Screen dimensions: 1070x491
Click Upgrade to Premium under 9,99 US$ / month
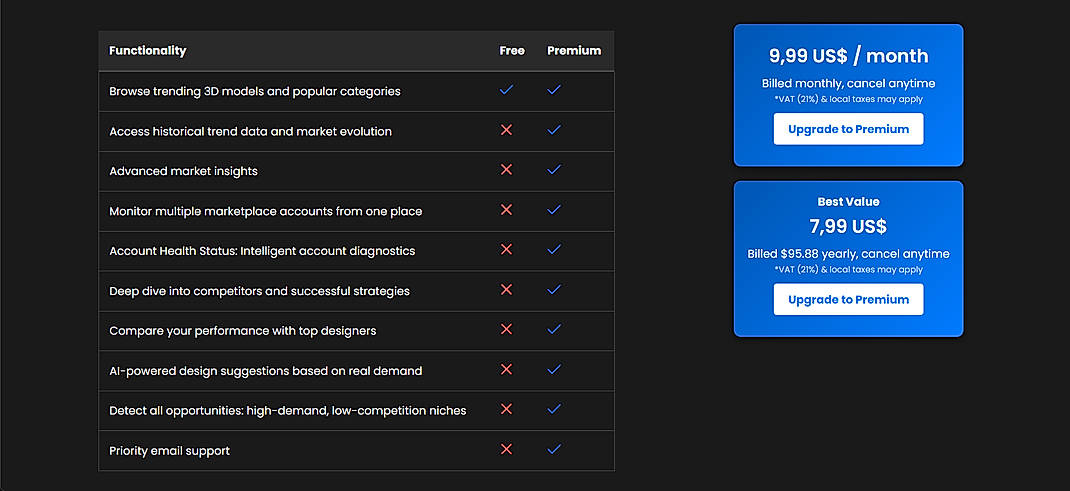(848, 129)
